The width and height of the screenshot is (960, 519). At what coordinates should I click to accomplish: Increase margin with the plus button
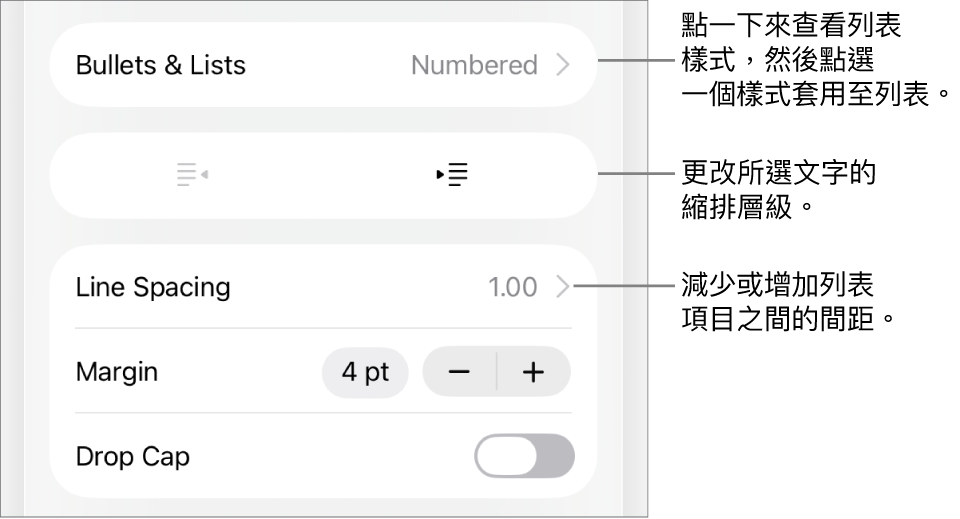click(534, 373)
